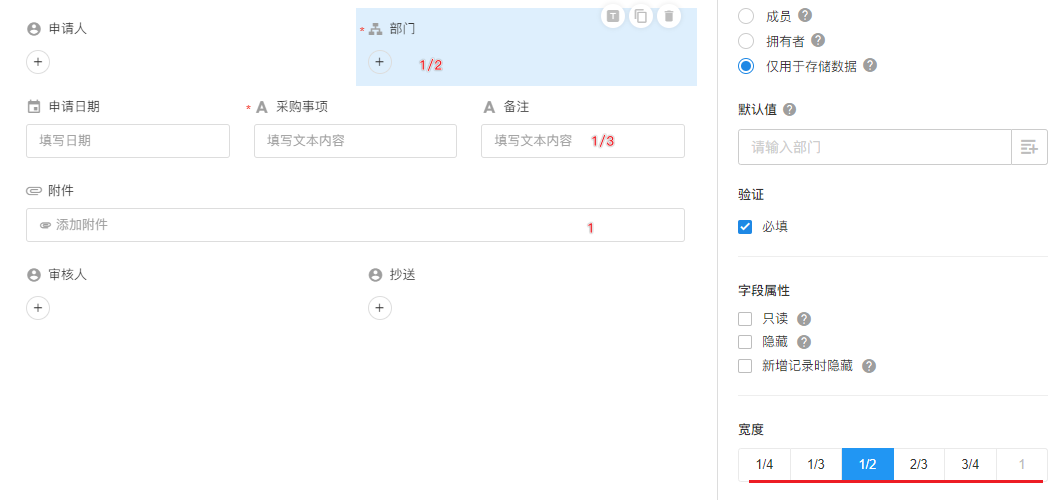Select the 拥有者 radio option
Viewport: 1062px width, 500px height.
click(x=746, y=41)
